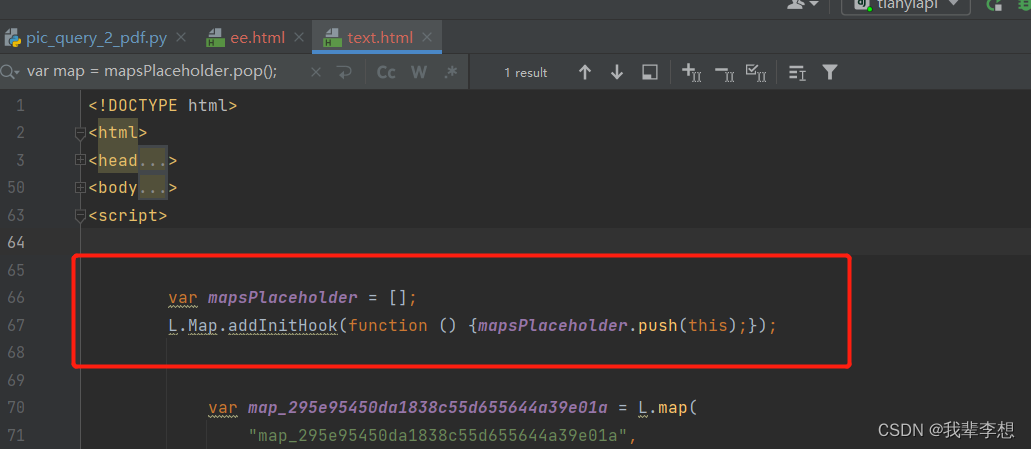Go to next search occurrence
This screenshot has height=449, width=1031.
pyautogui.click(x=617, y=72)
